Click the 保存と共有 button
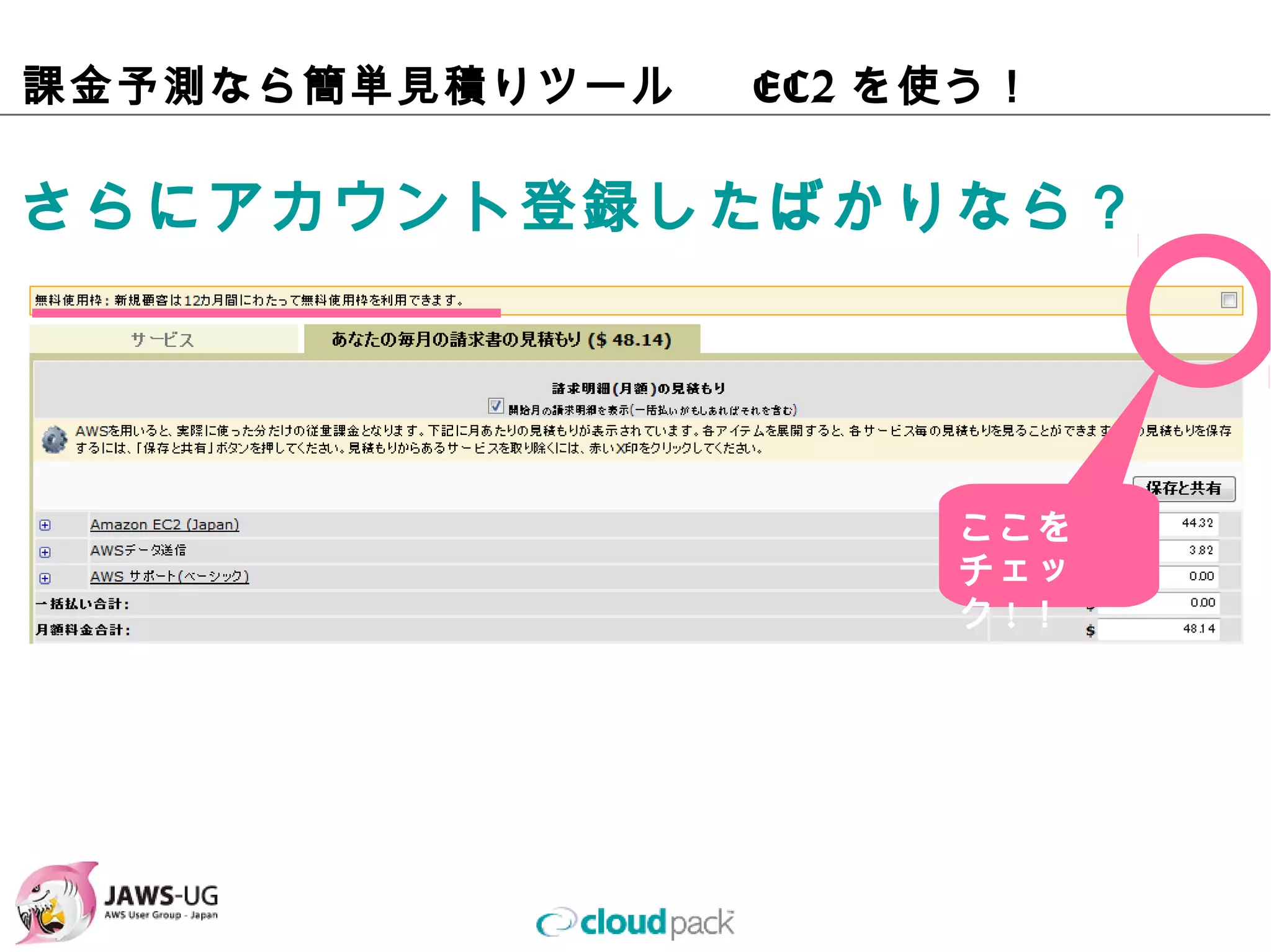Image resolution: width=1271 pixels, height=952 pixels. click(1183, 488)
